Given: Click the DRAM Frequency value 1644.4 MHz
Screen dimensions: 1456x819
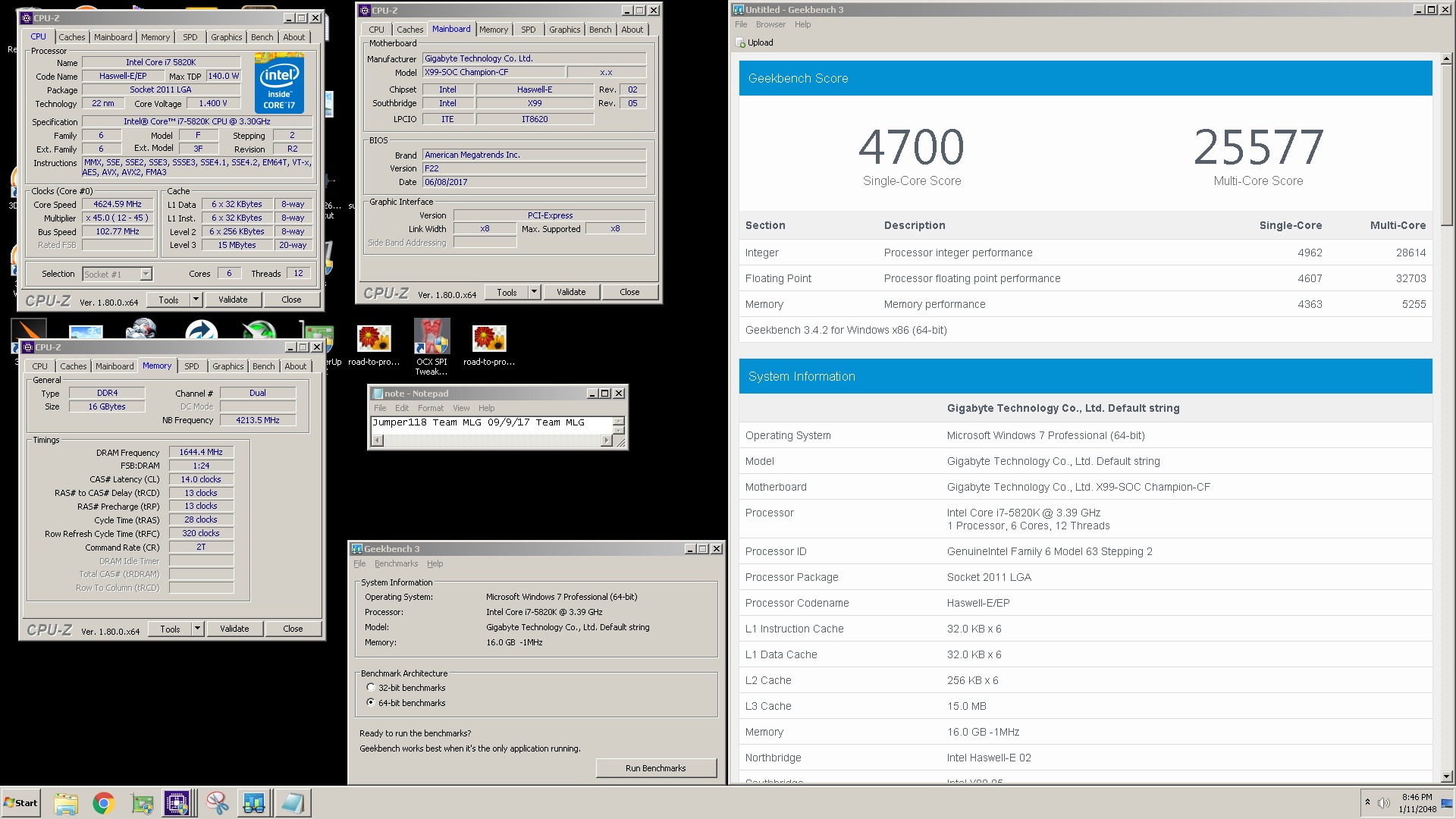Looking at the screenshot, I should [x=201, y=452].
